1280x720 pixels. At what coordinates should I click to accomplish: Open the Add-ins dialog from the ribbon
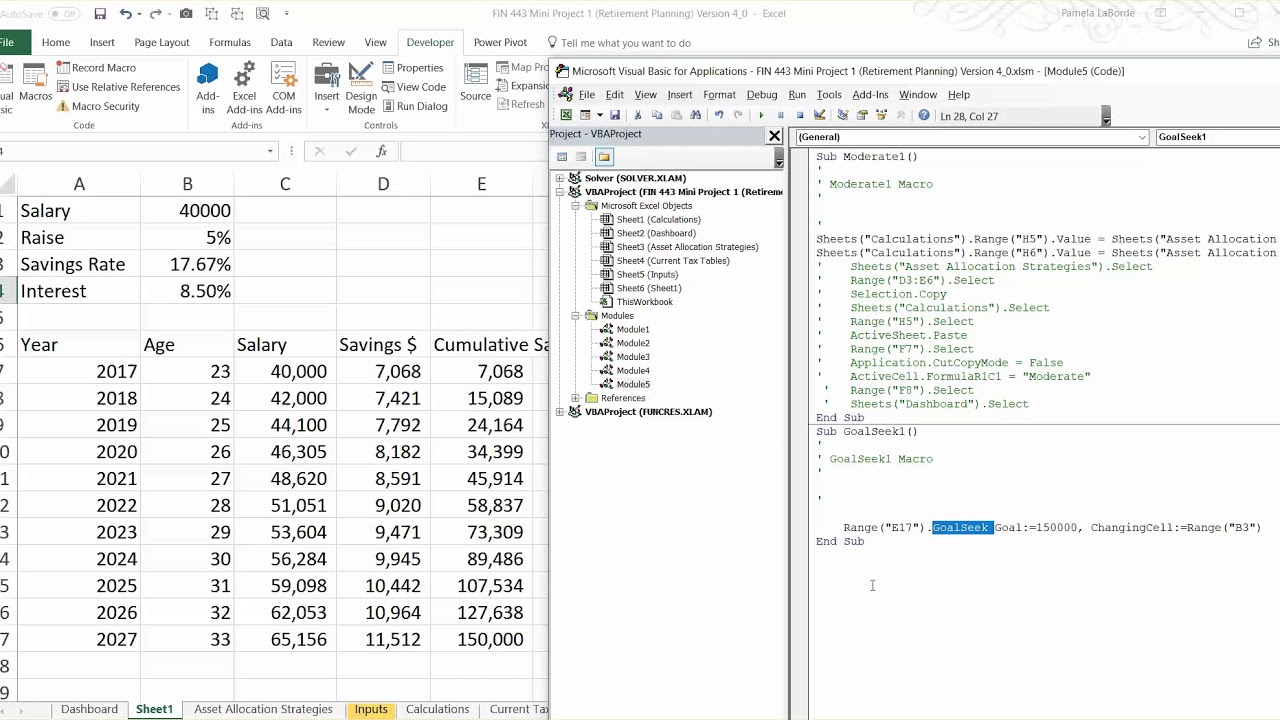click(208, 89)
